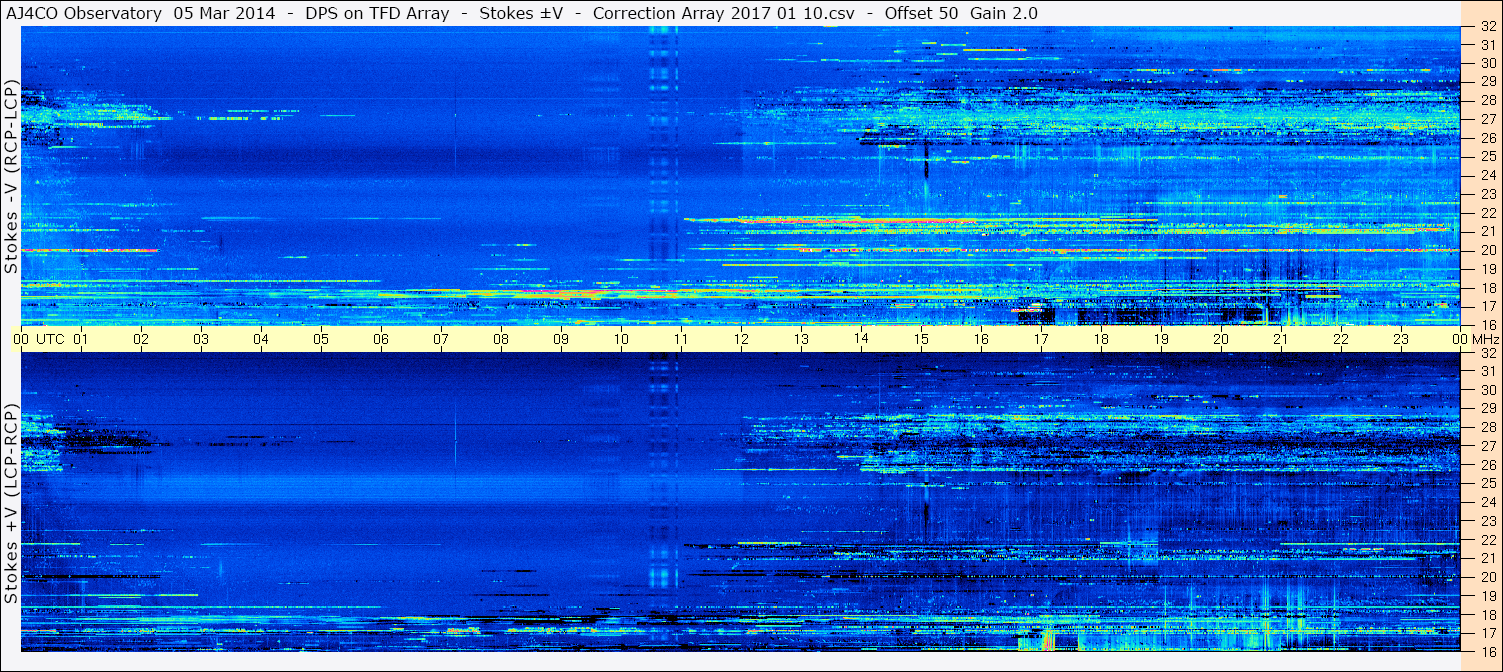The height and width of the screenshot is (672, 1503).
Task: Click the '00 UTC' time axis label
Action: click(x=38, y=339)
